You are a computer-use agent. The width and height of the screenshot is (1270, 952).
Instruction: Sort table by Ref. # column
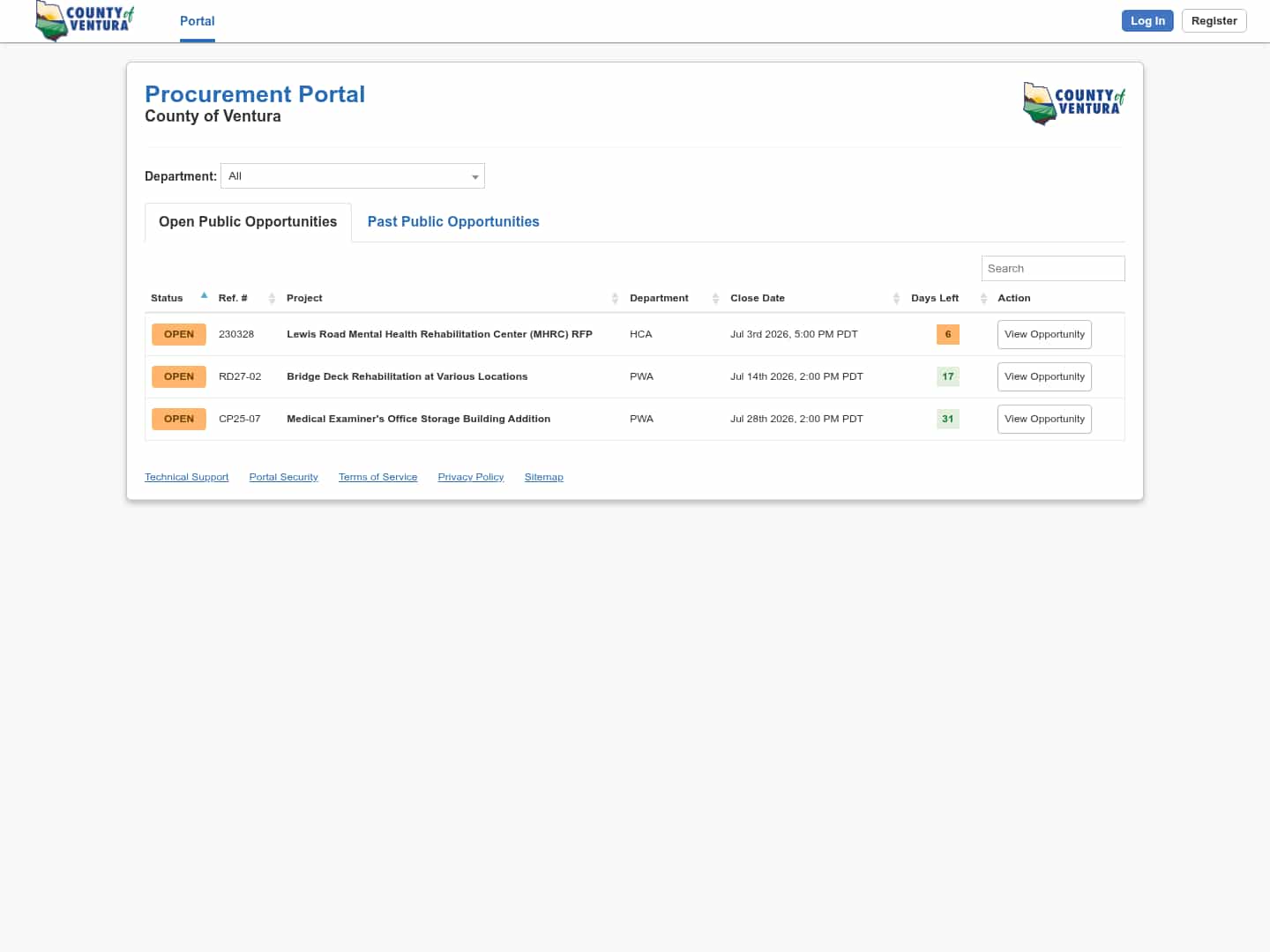[272, 299]
